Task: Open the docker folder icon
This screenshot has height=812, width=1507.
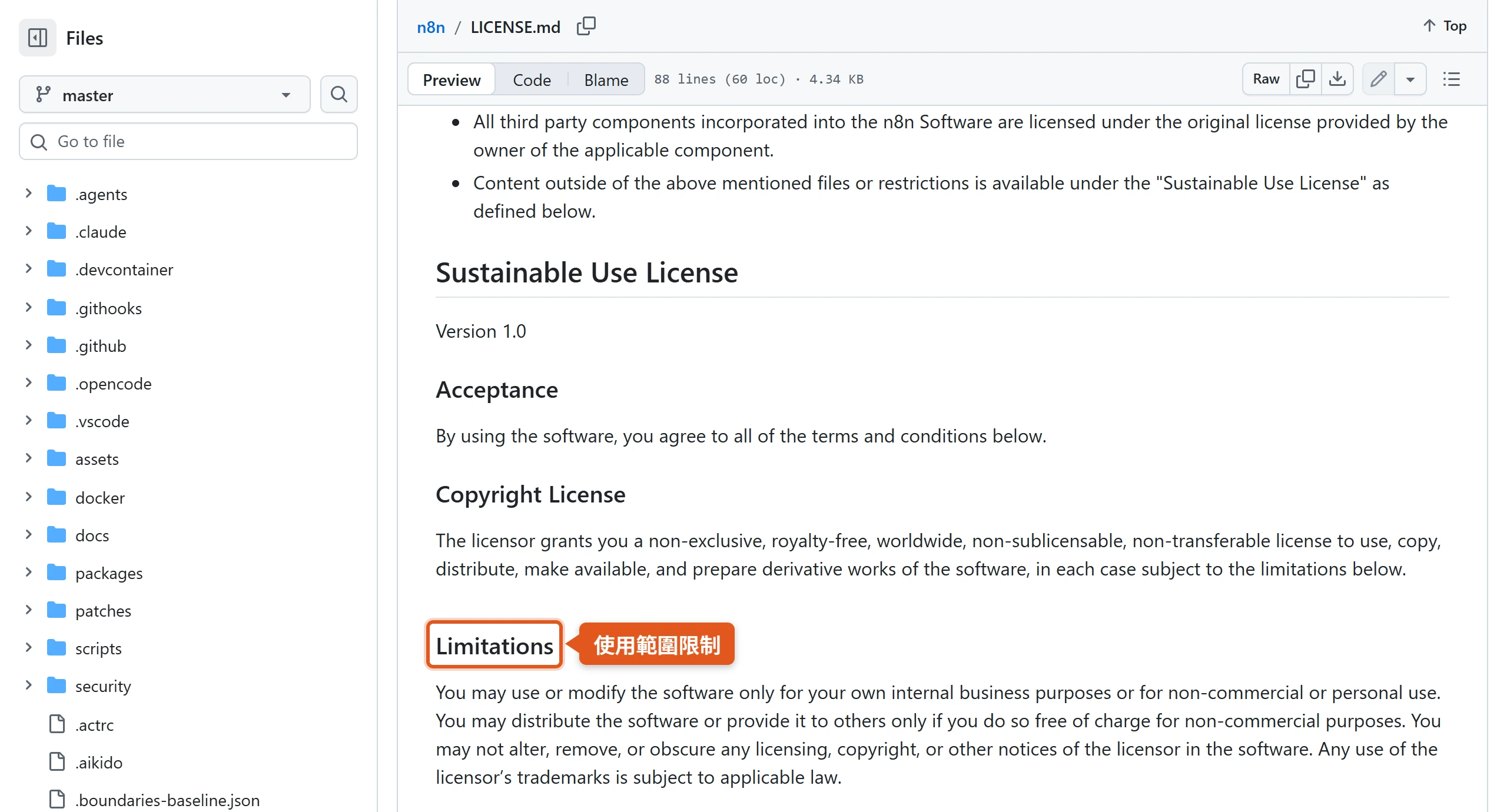Action: (x=57, y=497)
